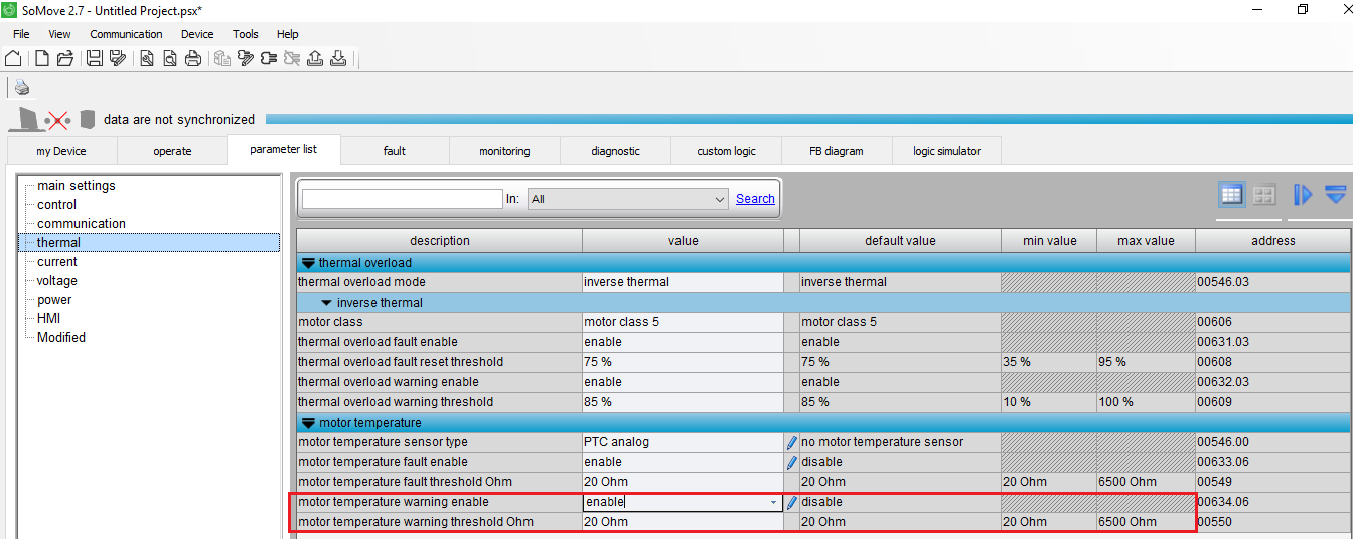Click the grey device status icon
1353x539 pixels.
pyautogui.click(x=87, y=119)
